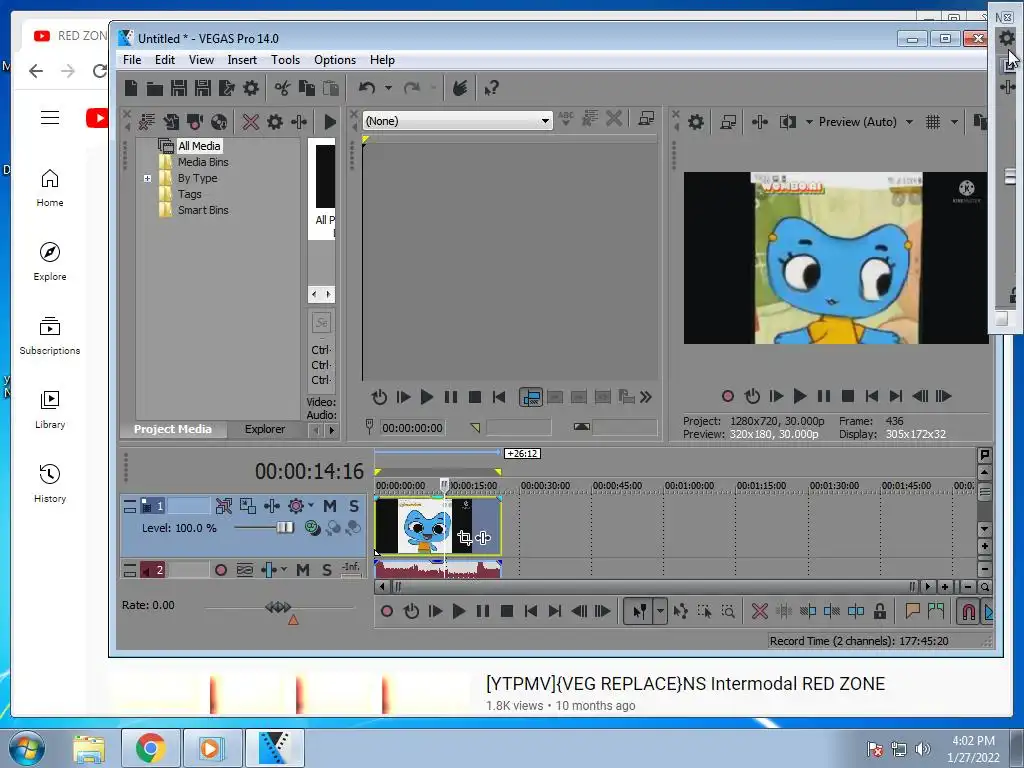Switch to the Project Media tab
1024x768 pixels.
[172, 429]
